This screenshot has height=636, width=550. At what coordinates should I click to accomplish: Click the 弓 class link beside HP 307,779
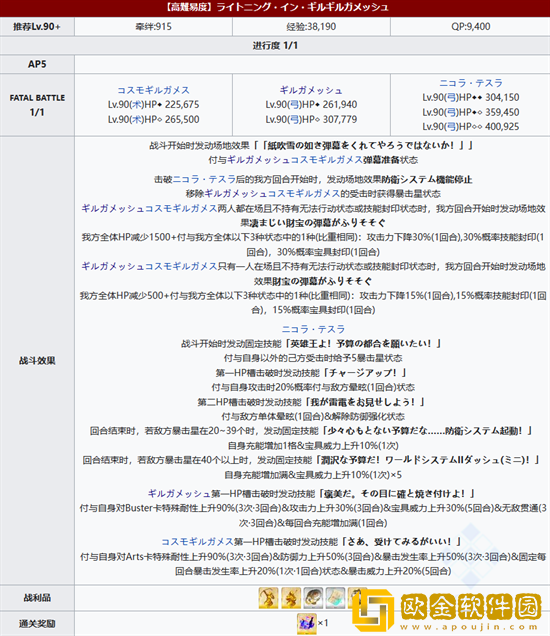(294, 119)
